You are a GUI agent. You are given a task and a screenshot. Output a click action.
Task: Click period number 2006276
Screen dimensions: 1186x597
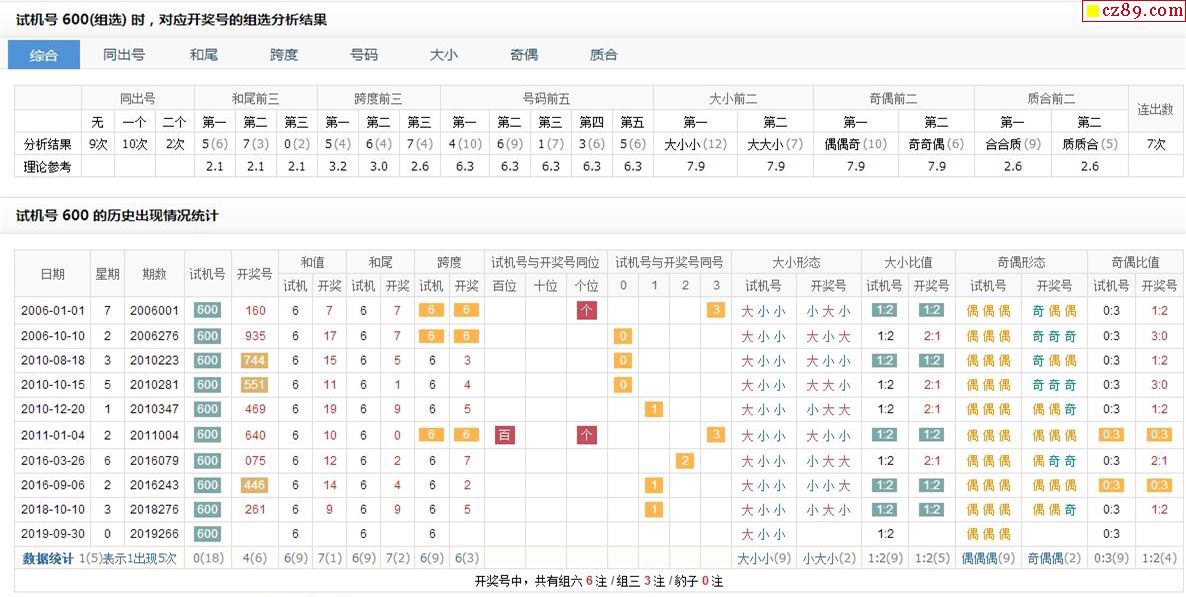pyautogui.click(x=154, y=335)
